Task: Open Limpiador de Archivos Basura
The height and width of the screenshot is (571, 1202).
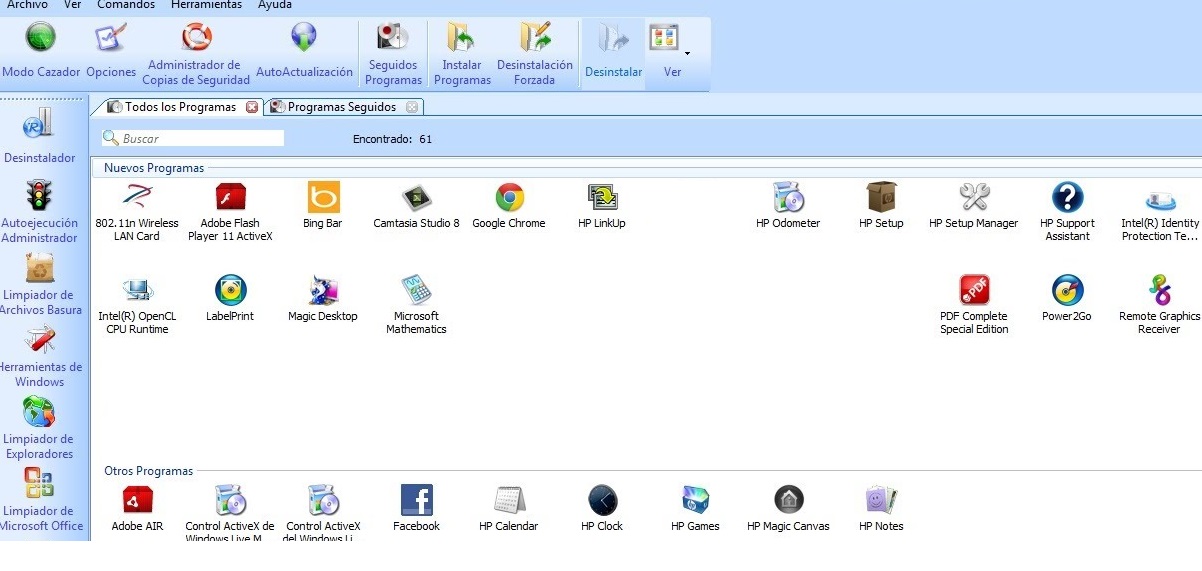Action: (40, 284)
